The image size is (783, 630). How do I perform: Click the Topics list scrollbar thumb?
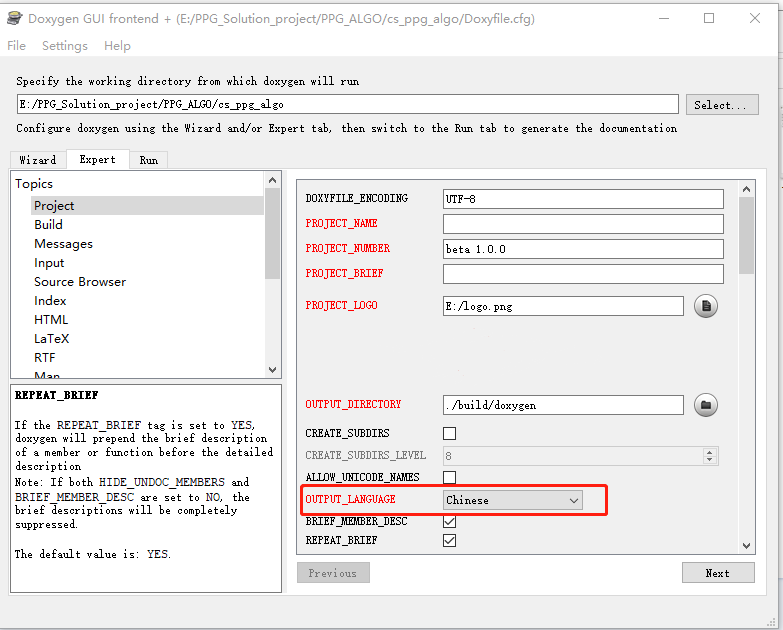(x=272, y=234)
